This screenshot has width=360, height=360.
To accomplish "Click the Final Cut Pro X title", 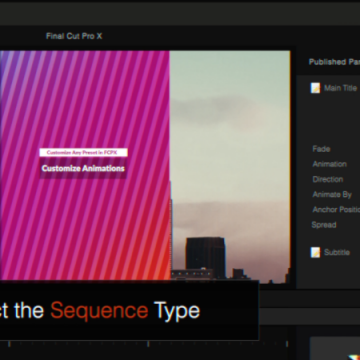I will (x=74, y=36).
